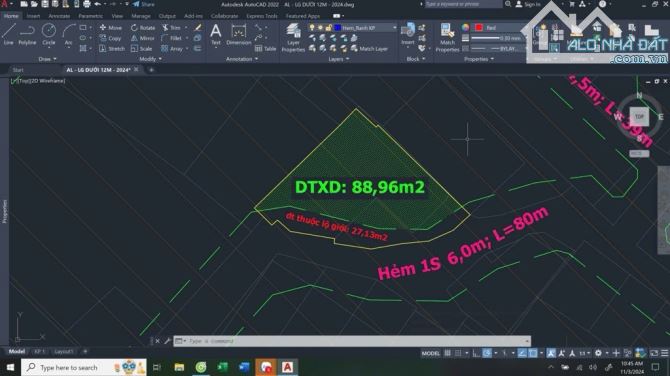The image size is (670, 376).
Task: Toggle the drawing grid display in status bar
Action: click(x=447, y=353)
